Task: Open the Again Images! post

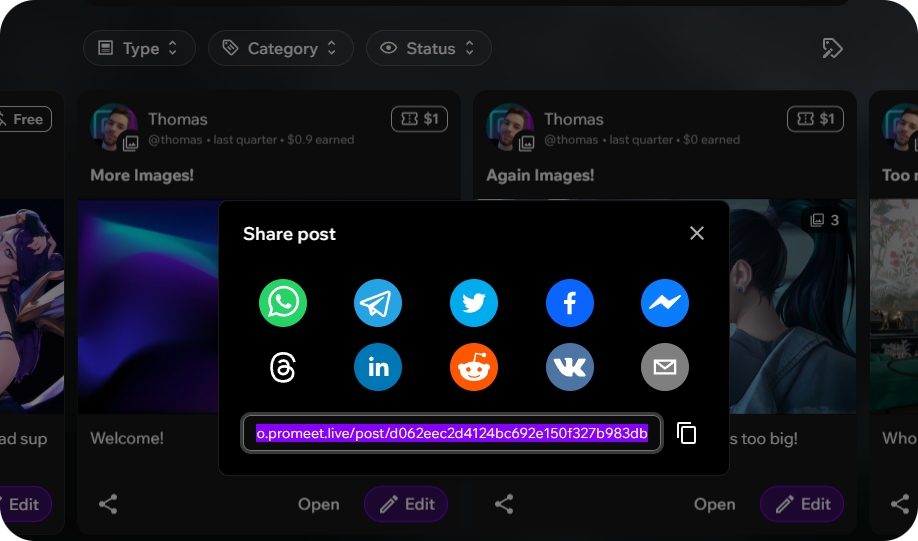Action: click(714, 504)
